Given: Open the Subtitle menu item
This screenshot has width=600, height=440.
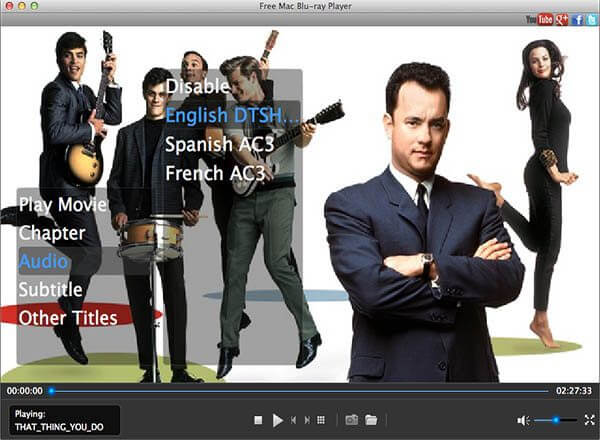Looking at the screenshot, I should [51, 290].
